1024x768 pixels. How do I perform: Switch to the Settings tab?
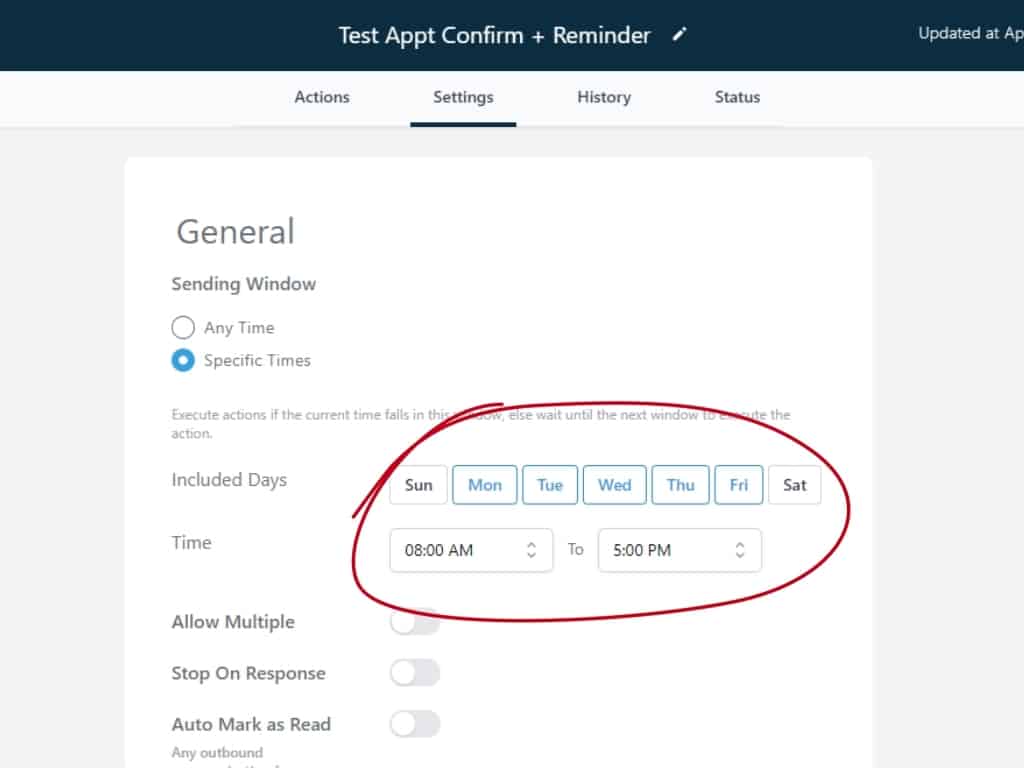(463, 97)
